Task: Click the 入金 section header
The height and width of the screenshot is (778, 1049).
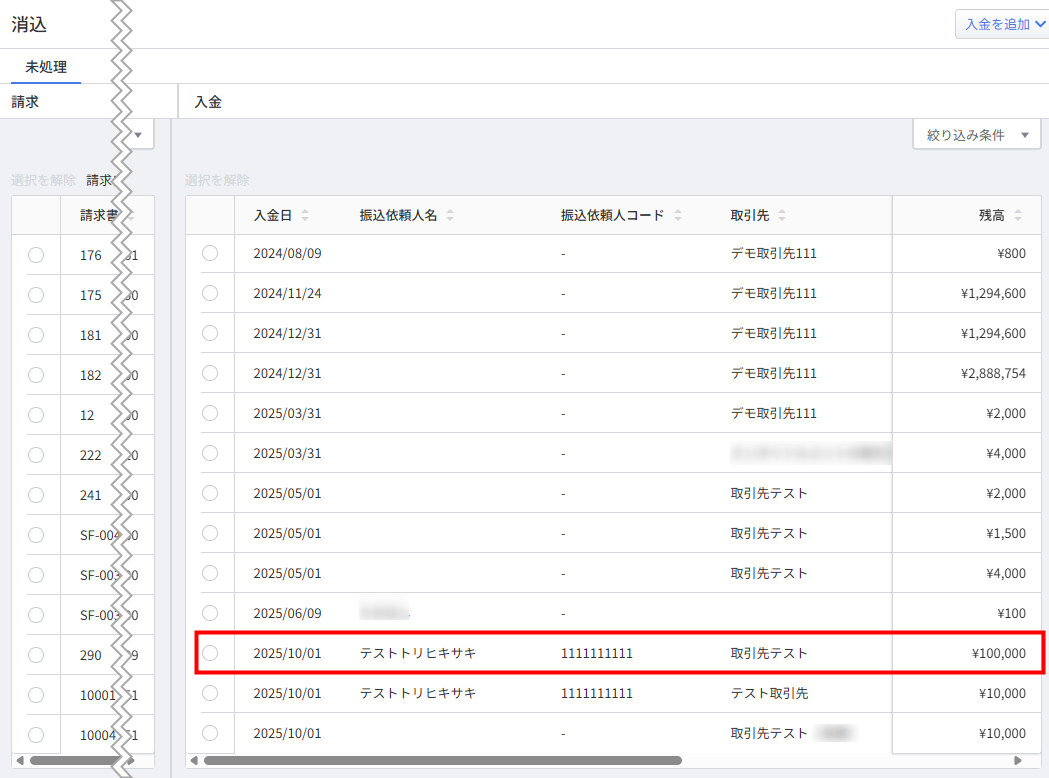Action: click(208, 102)
